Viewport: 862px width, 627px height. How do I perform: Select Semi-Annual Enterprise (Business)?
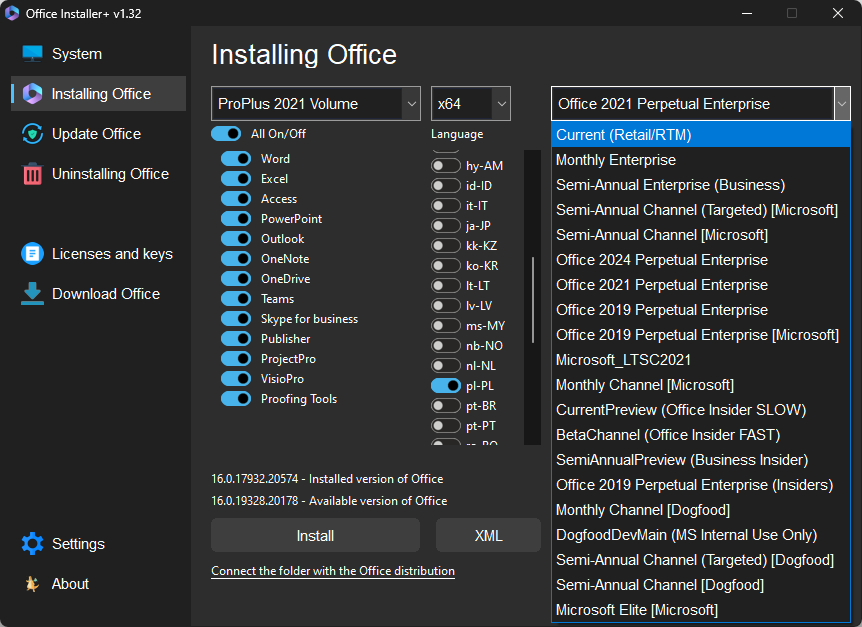click(x=700, y=185)
